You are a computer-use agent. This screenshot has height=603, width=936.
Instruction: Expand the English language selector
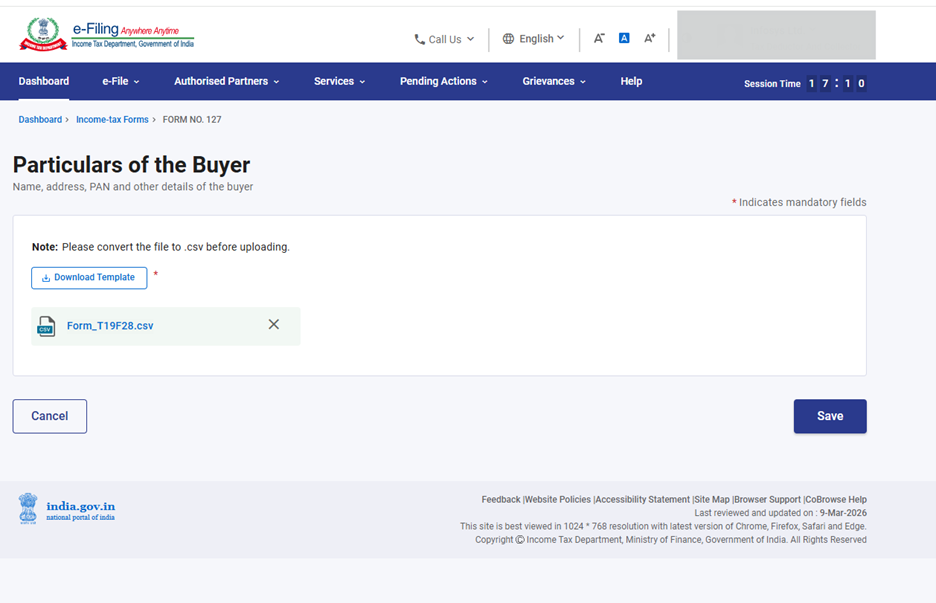click(x=533, y=38)
